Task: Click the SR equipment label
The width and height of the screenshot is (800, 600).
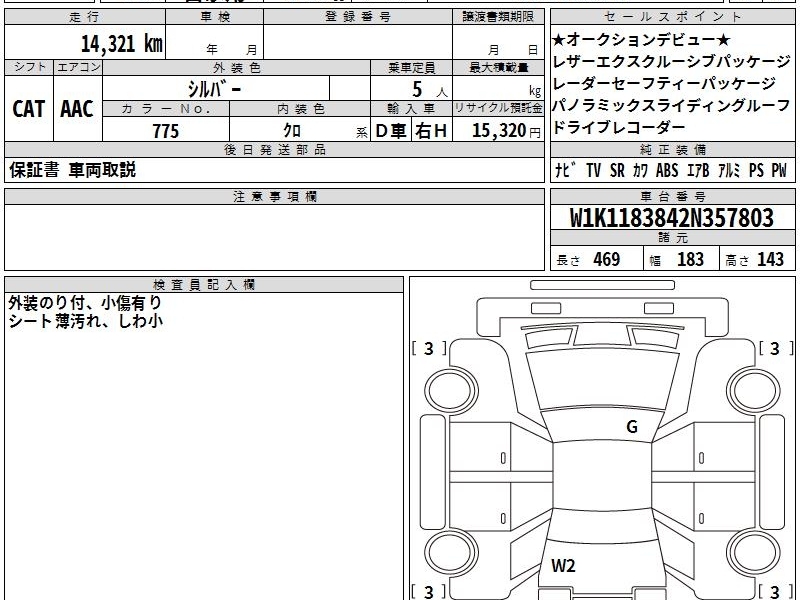Action: pos(617,170)
